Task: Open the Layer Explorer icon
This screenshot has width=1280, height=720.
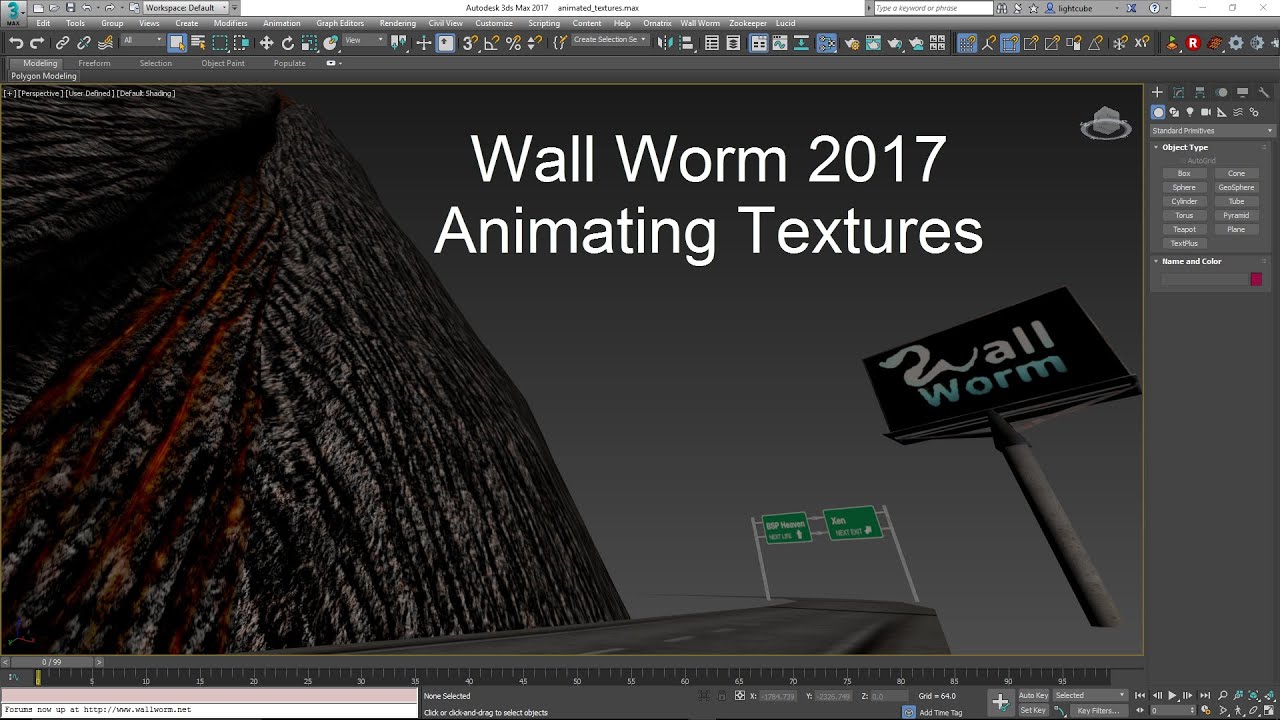Action: click(734, 43)
